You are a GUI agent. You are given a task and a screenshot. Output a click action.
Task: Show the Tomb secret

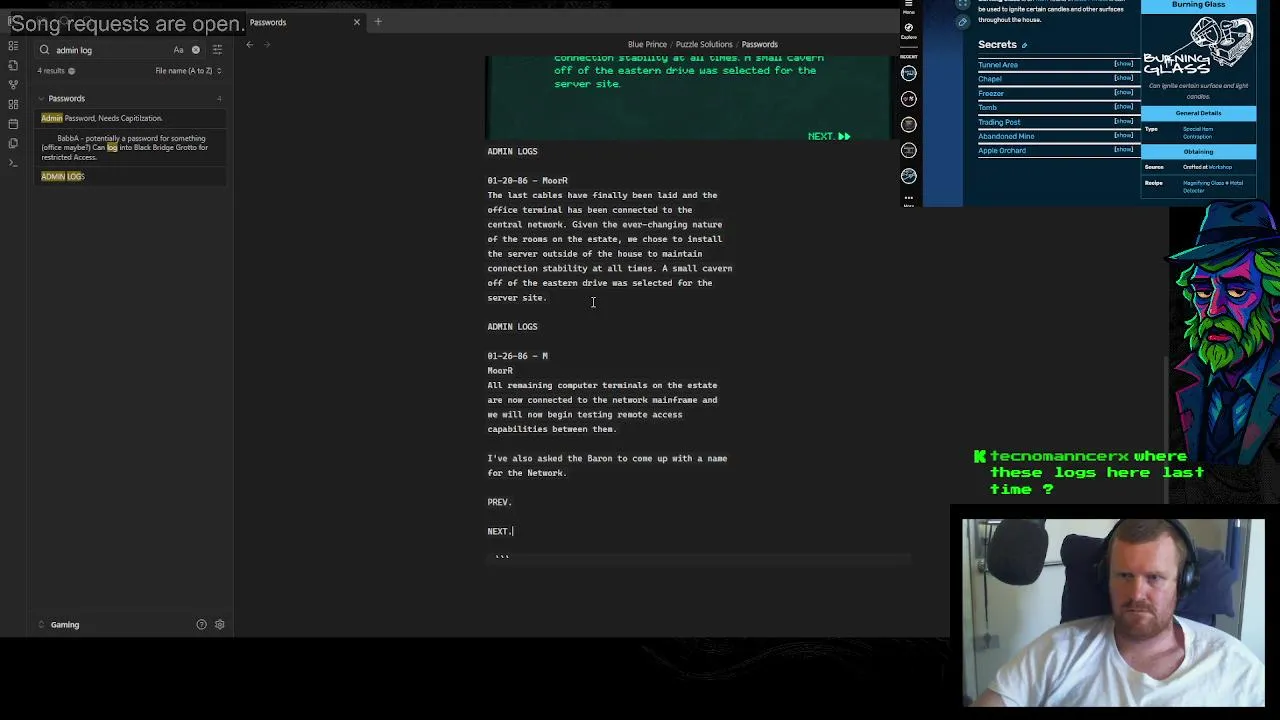[x=1123, y=106]
